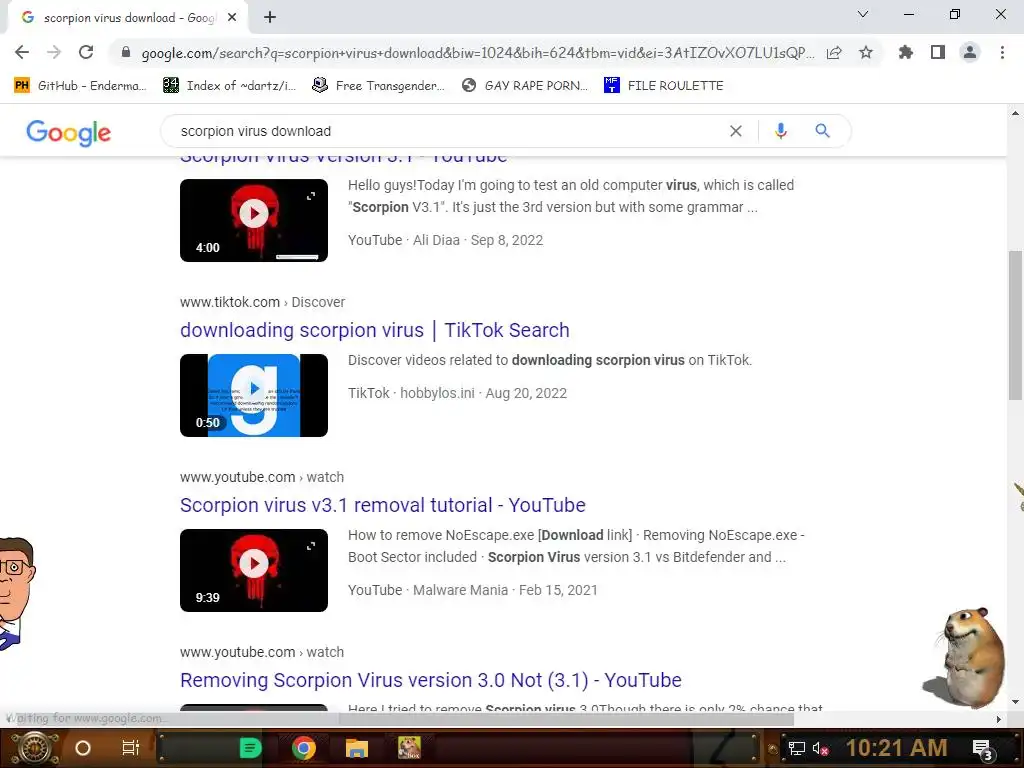Play the 0:50 TikTok video thumbnail

(253, 395)
